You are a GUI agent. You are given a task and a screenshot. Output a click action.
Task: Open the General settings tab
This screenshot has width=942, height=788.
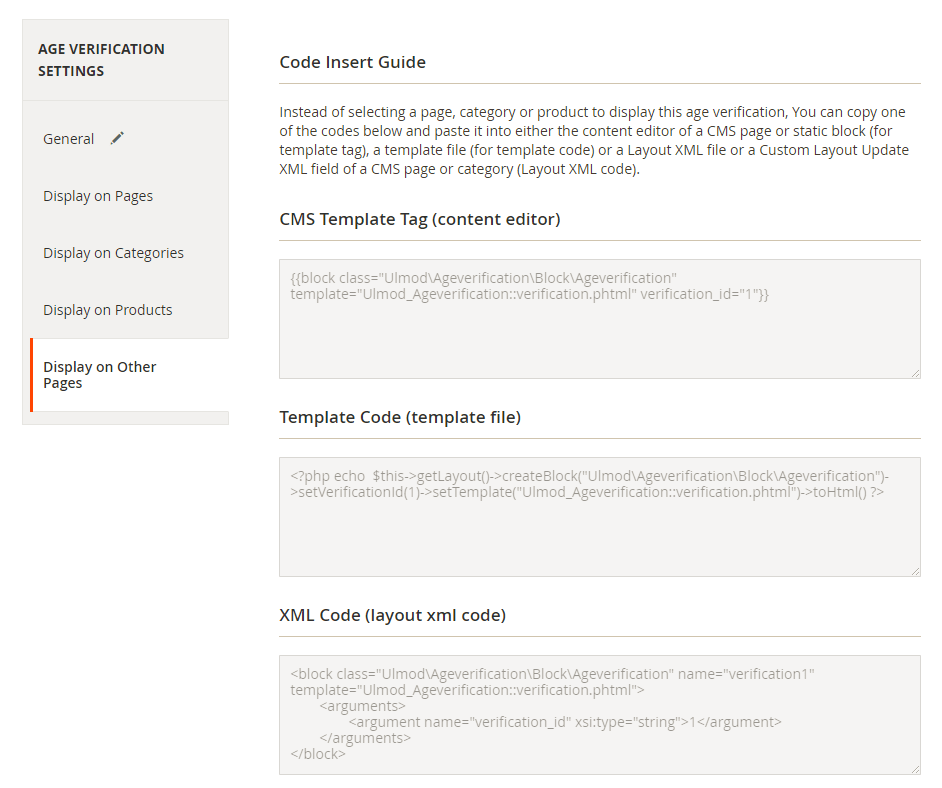pyautogui.click(x=68, y=139)
